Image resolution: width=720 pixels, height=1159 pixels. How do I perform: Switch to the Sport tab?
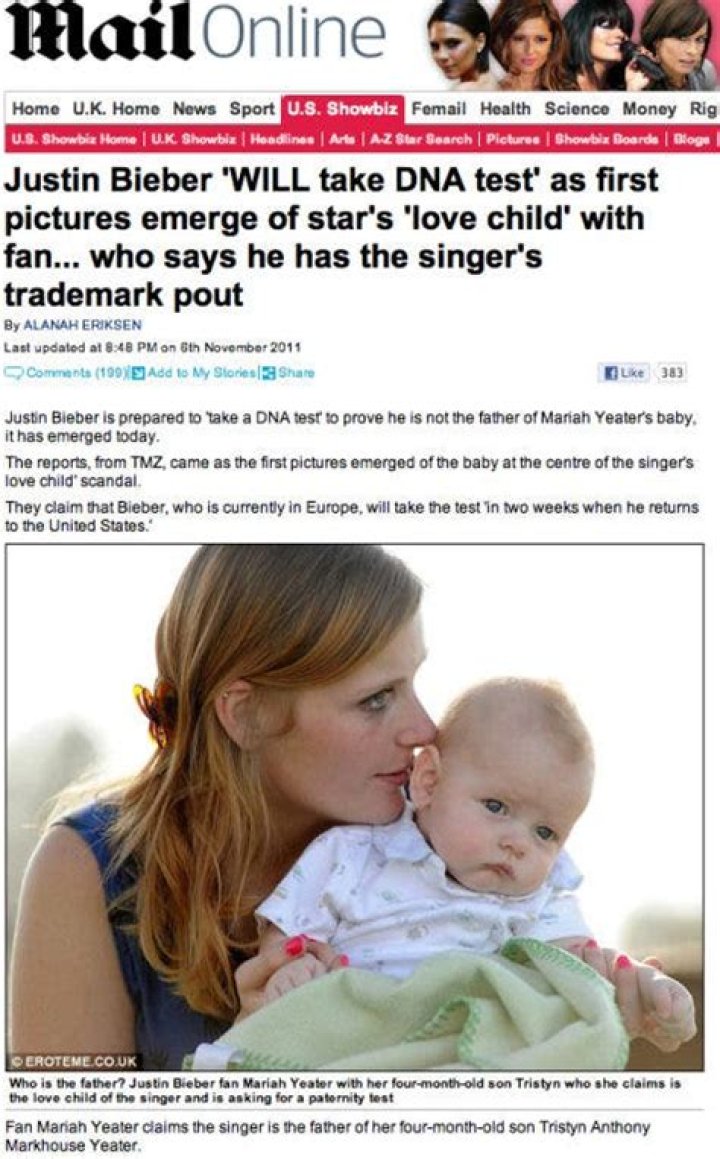(251, 109)
